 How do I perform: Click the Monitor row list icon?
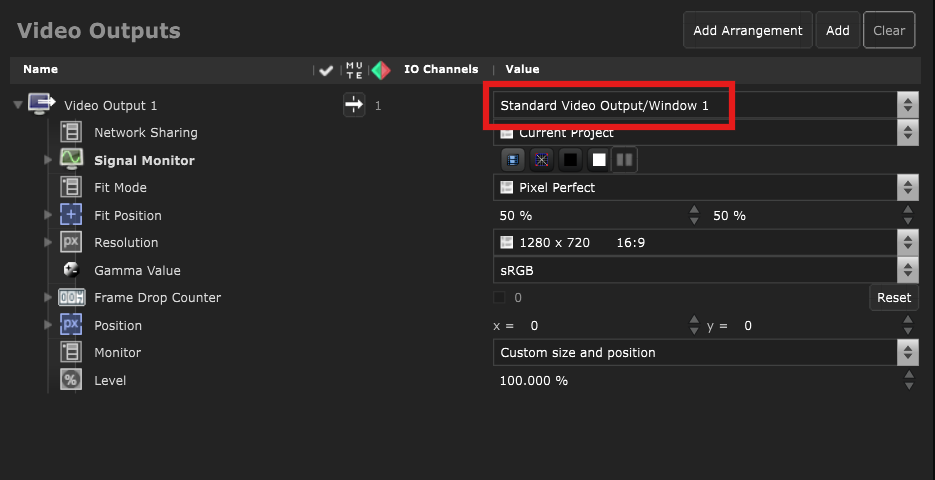click(x=71, y=352)
